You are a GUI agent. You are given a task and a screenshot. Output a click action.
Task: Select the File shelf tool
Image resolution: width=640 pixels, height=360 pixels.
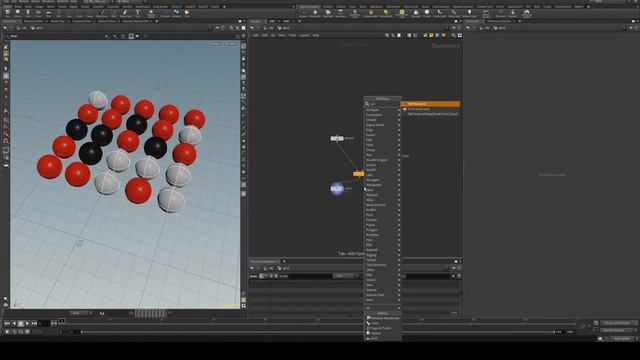(x=187, y=13)
